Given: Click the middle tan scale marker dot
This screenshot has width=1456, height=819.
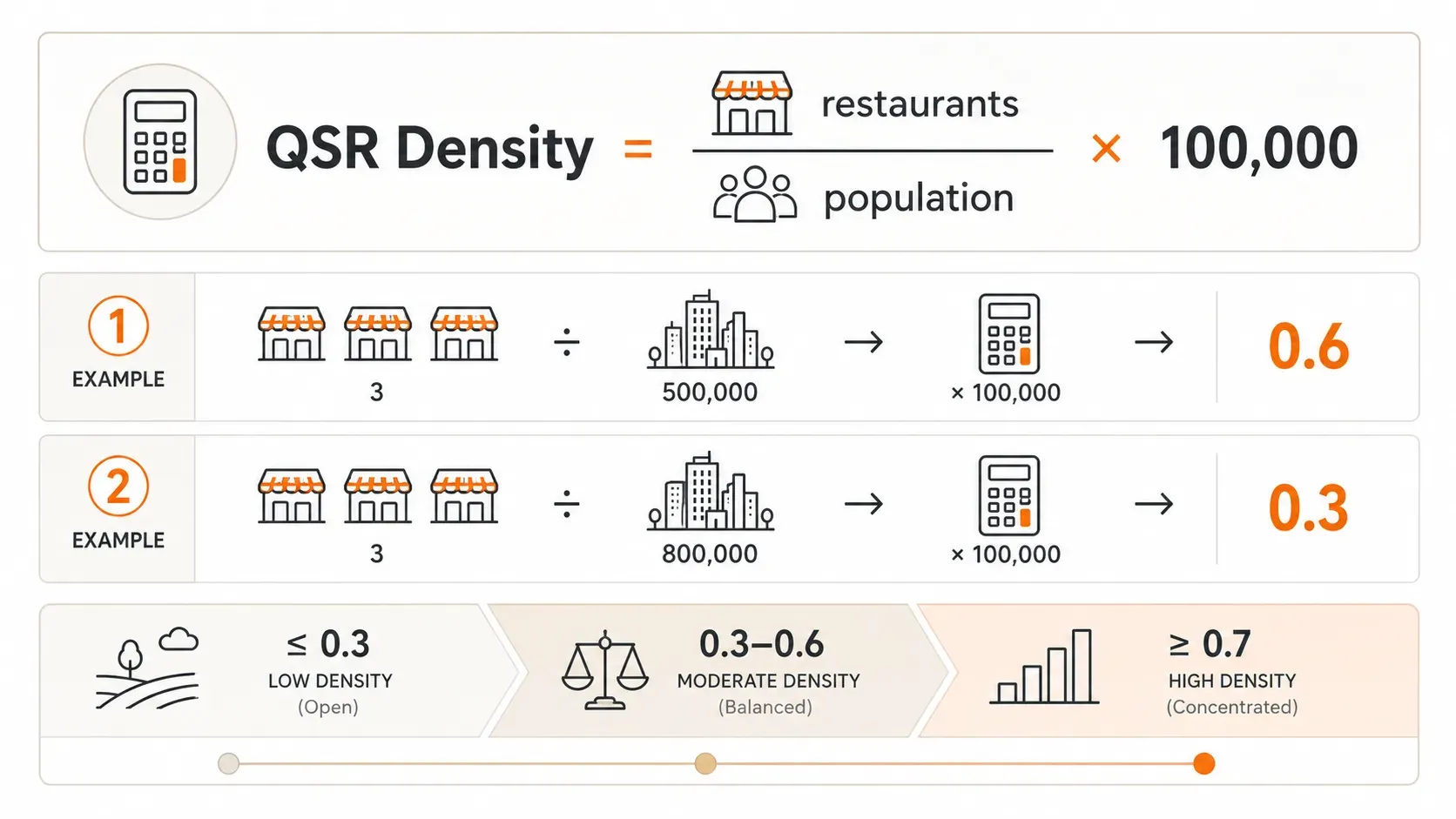Looking at the screenshot, I should (x=705, y=764).
